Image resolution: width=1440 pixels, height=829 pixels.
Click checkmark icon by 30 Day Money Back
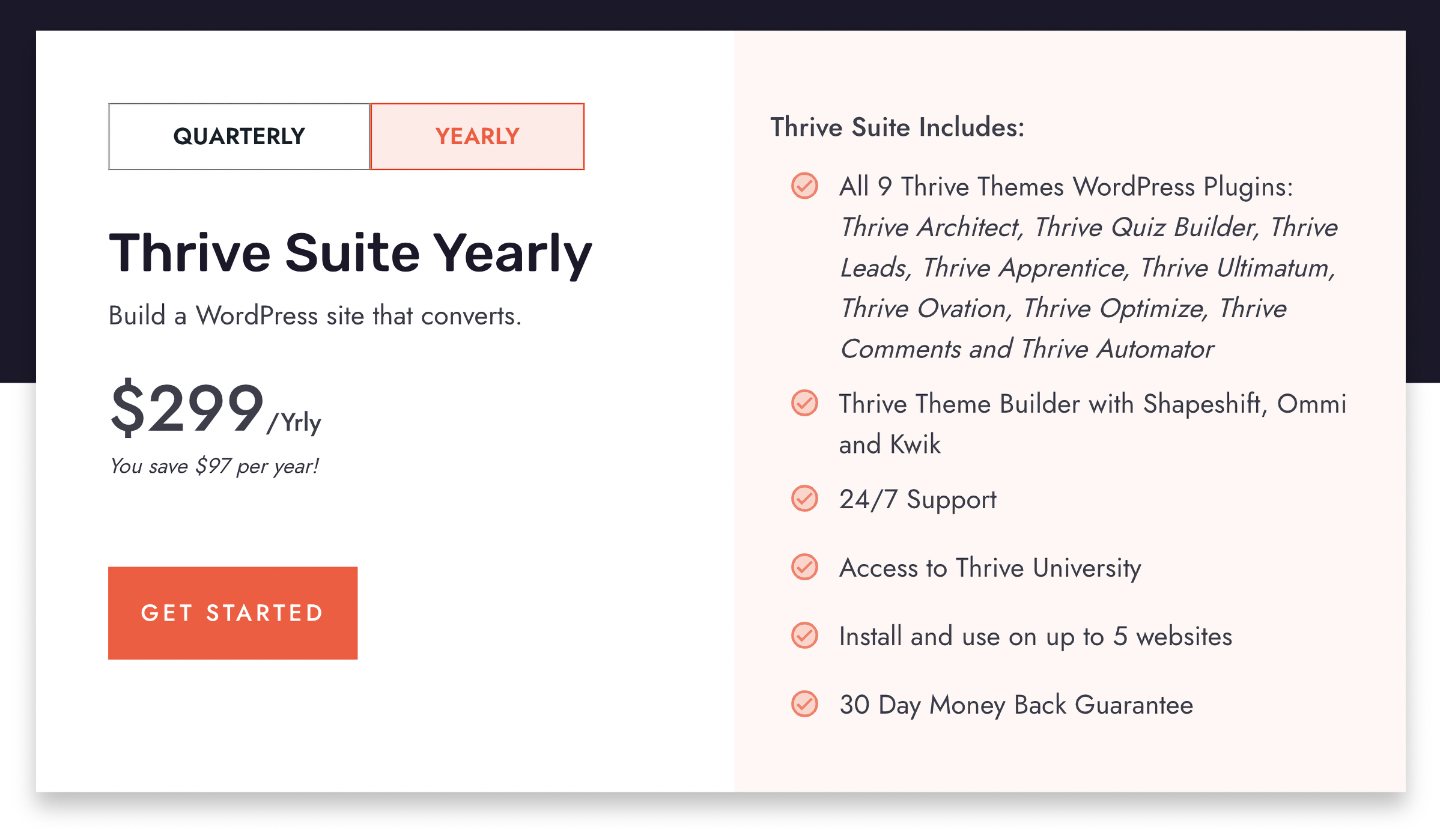805,704
